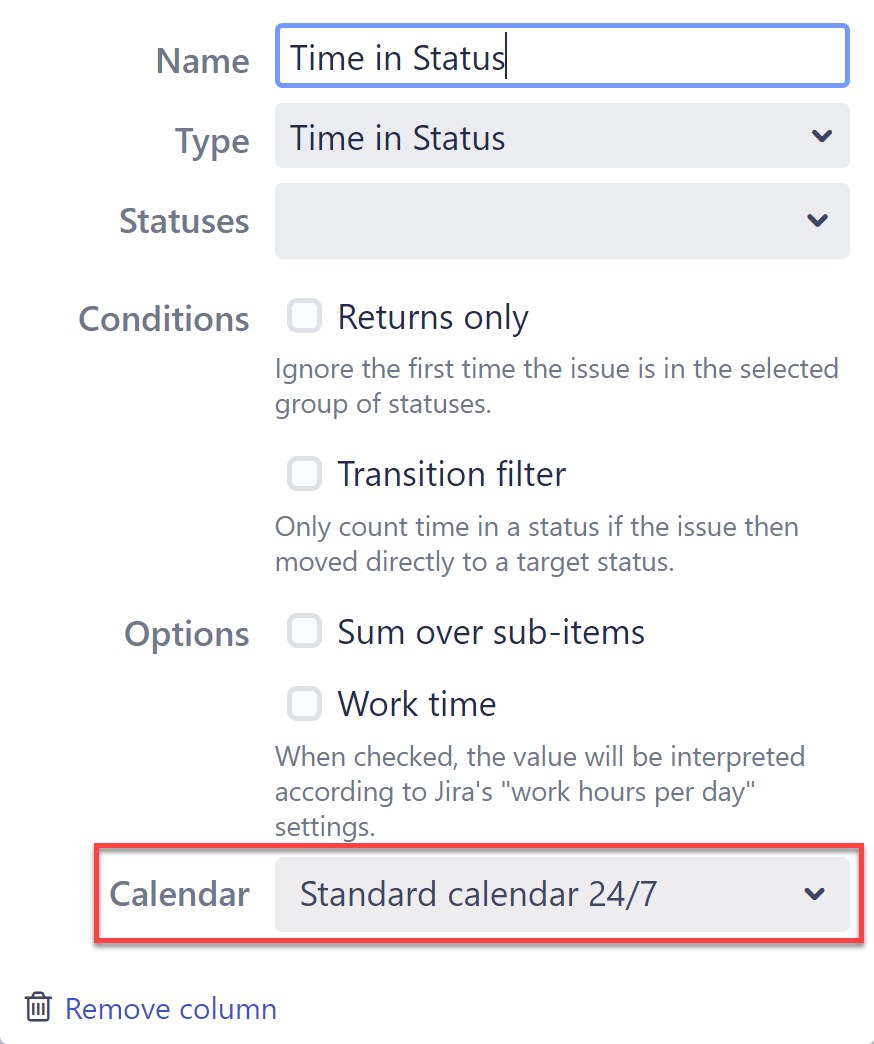Enable the Returns only checkbox
Screen dimensions: 874x1044
click(304, 315)
